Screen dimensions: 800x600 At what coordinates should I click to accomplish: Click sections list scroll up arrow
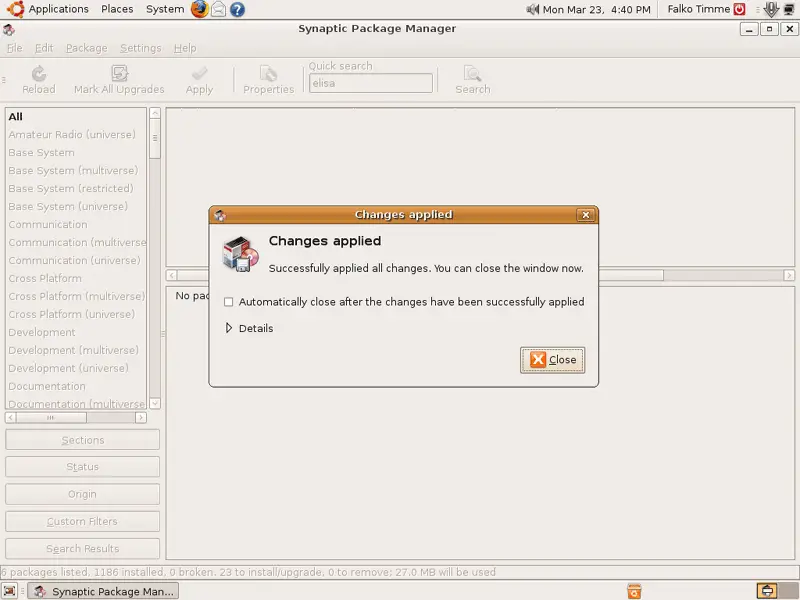pyautogui.click(x=155, y=113)
